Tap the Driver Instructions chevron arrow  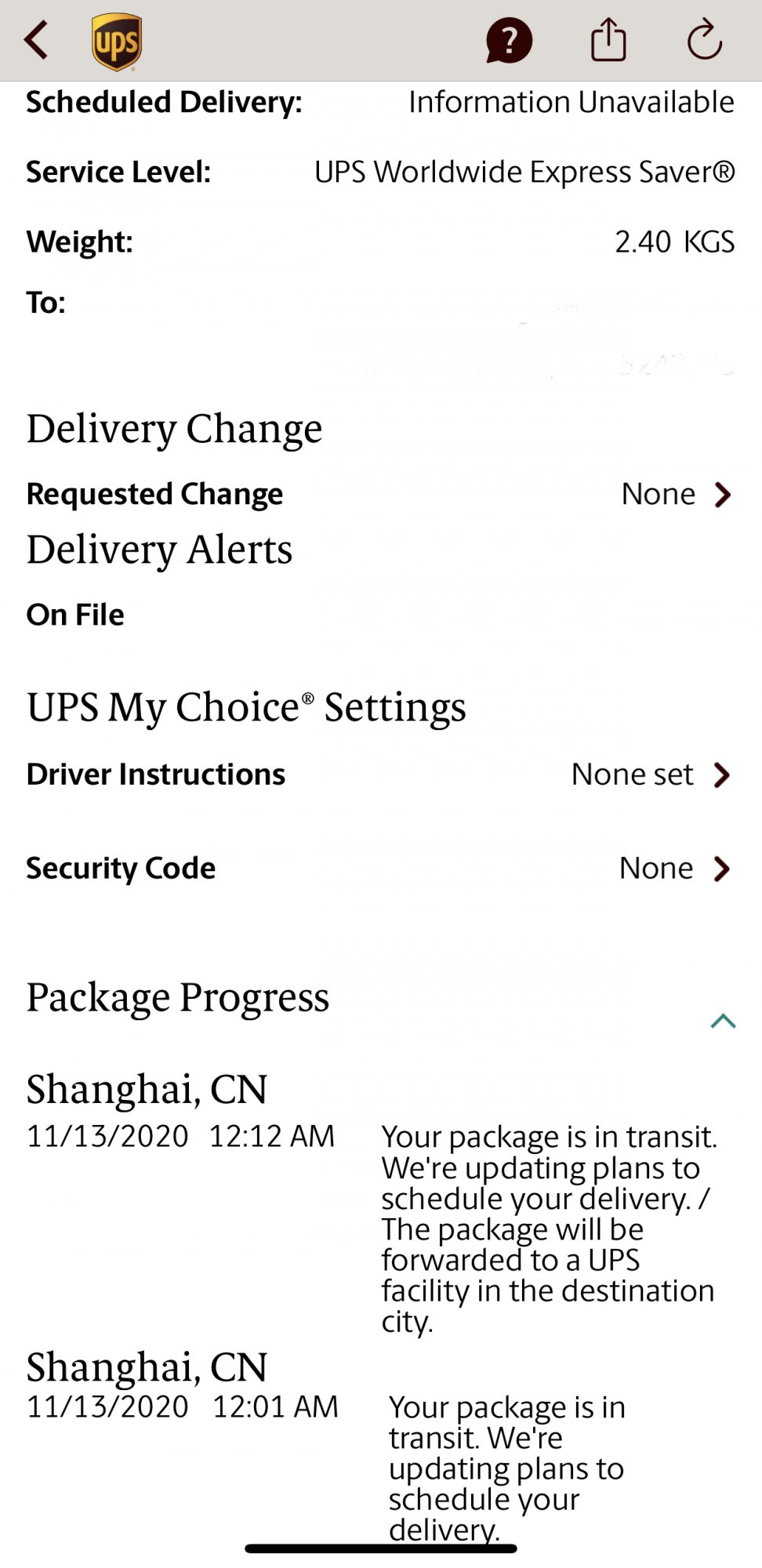pyautogui.click(x=722, y=775)
